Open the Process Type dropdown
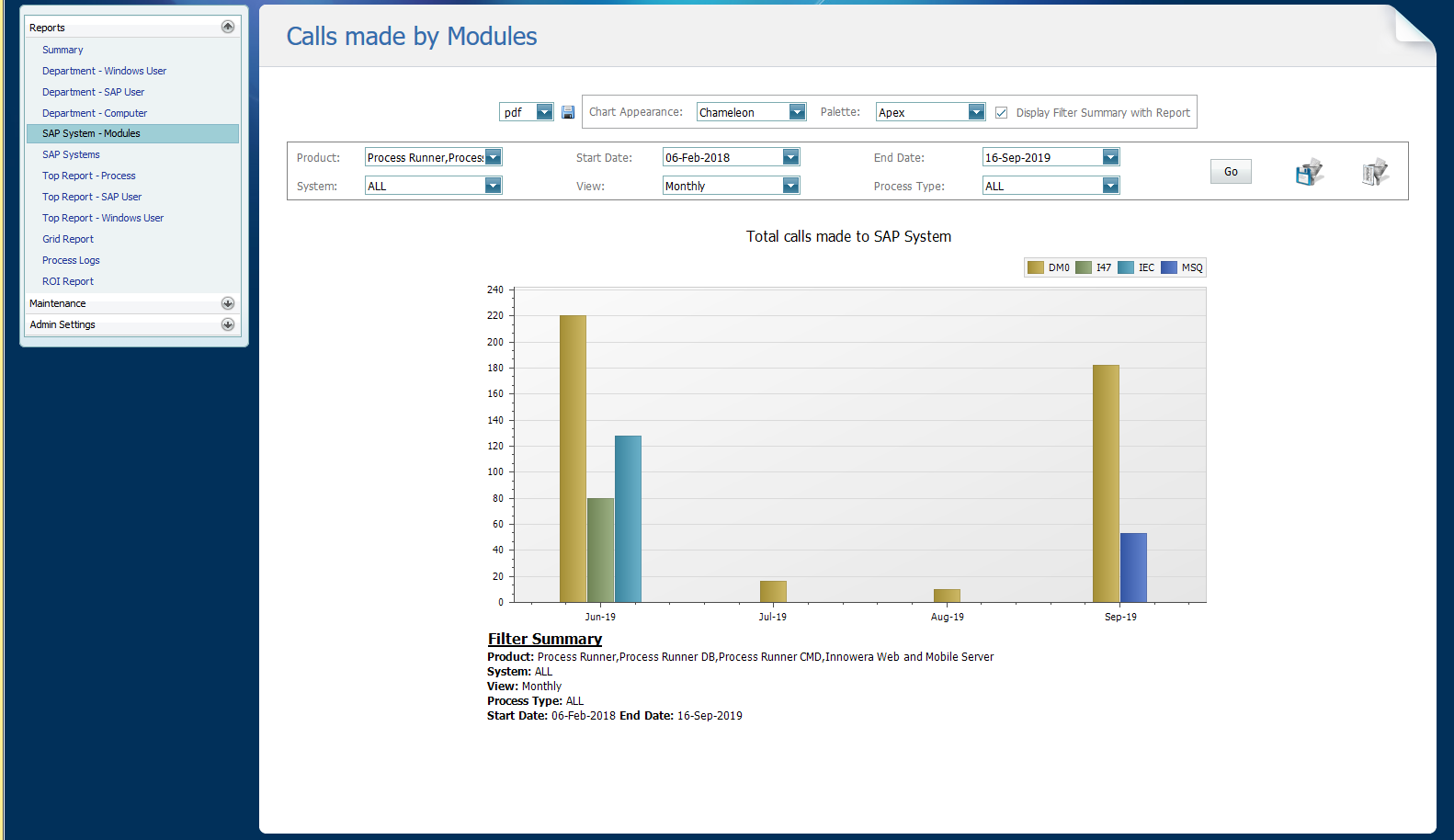1454x840 pixels. click(1110, 186)
